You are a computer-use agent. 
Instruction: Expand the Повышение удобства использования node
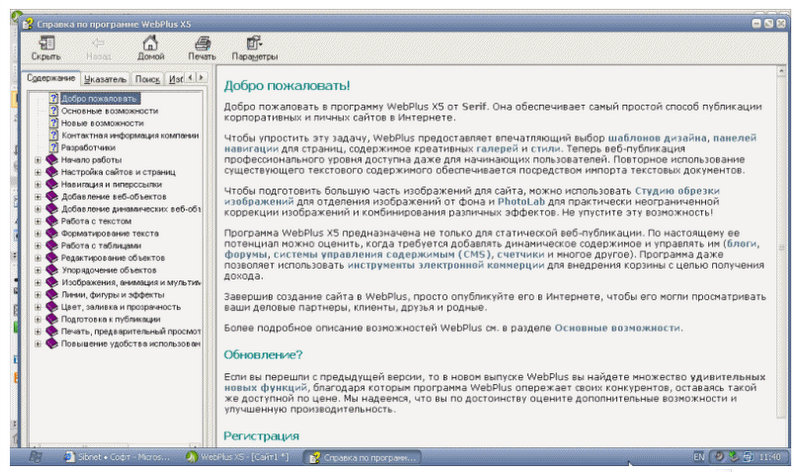pos(38,343)
